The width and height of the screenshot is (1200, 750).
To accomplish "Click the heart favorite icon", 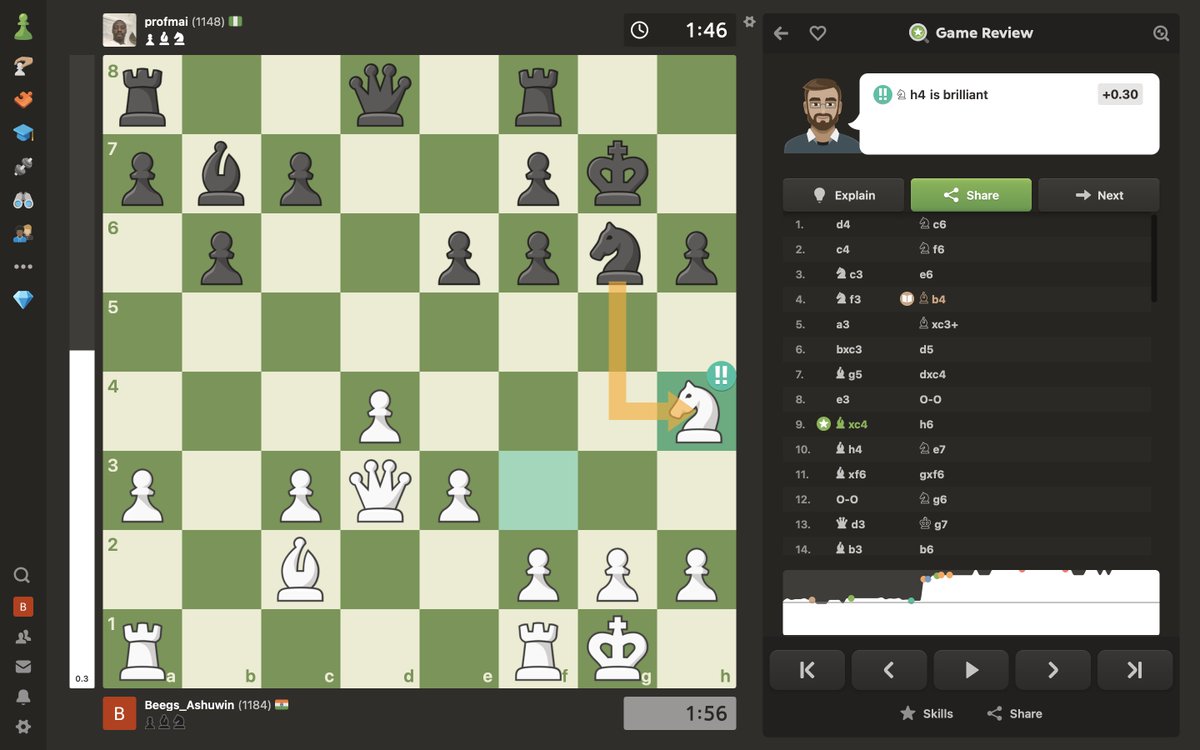I will [817, 33].
